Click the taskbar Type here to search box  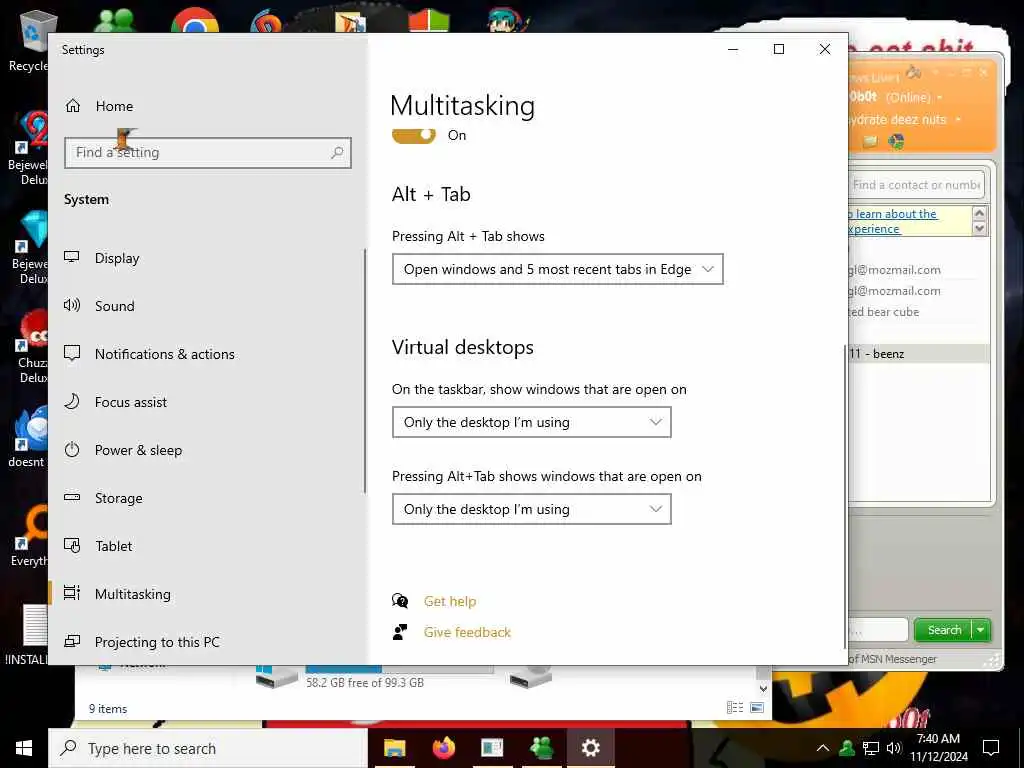208,748
